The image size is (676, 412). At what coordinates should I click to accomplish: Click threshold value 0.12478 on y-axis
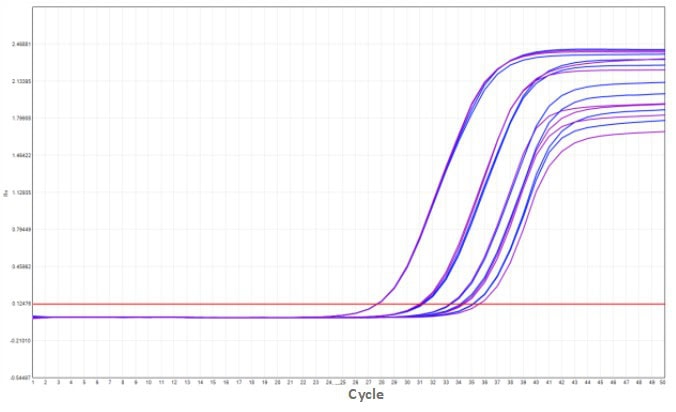click(x=22, y=304)
